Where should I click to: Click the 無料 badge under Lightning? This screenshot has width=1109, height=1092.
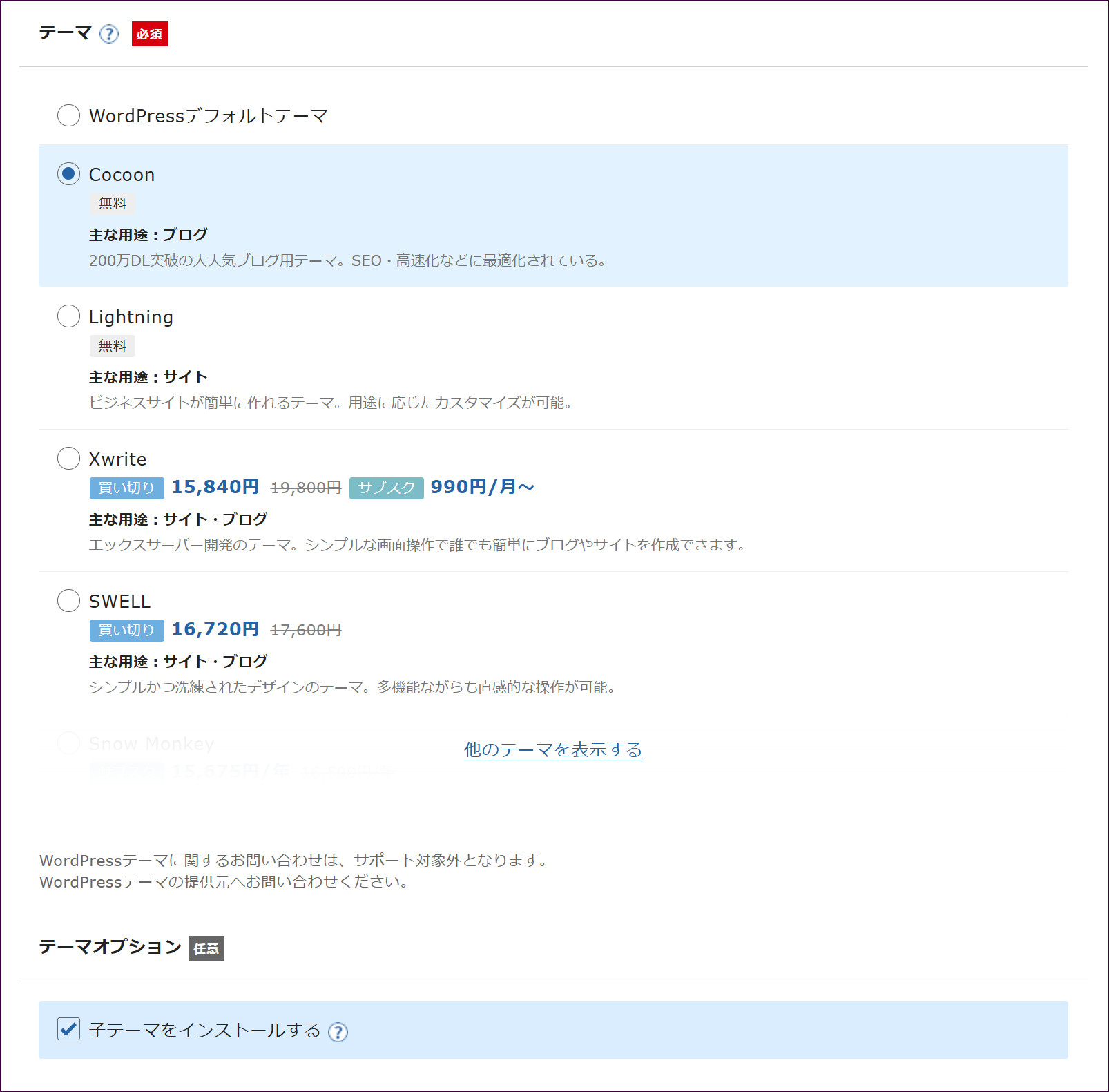(x=113, y=346)
